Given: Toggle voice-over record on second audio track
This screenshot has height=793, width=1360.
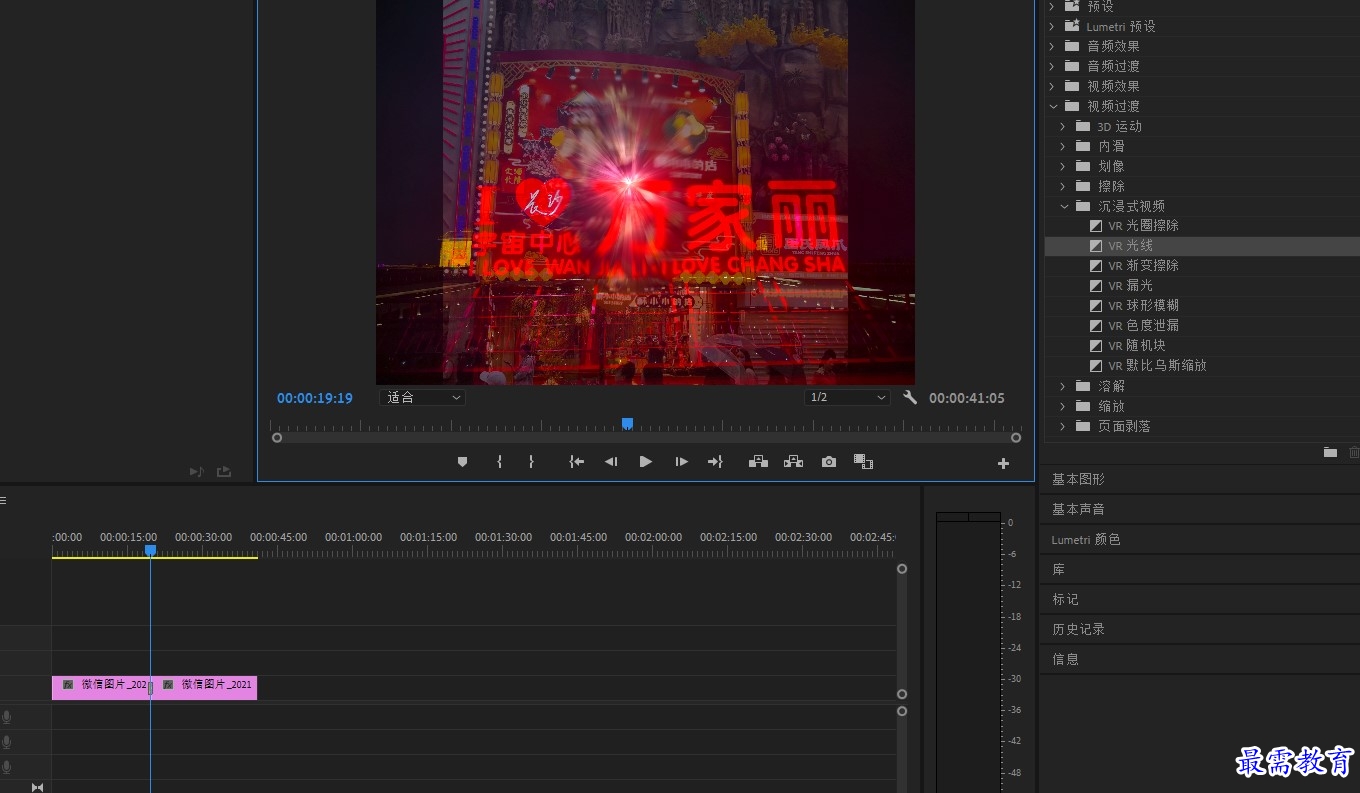Looking at the screenshot, I should pyautogui.click(x=6, y=742).
